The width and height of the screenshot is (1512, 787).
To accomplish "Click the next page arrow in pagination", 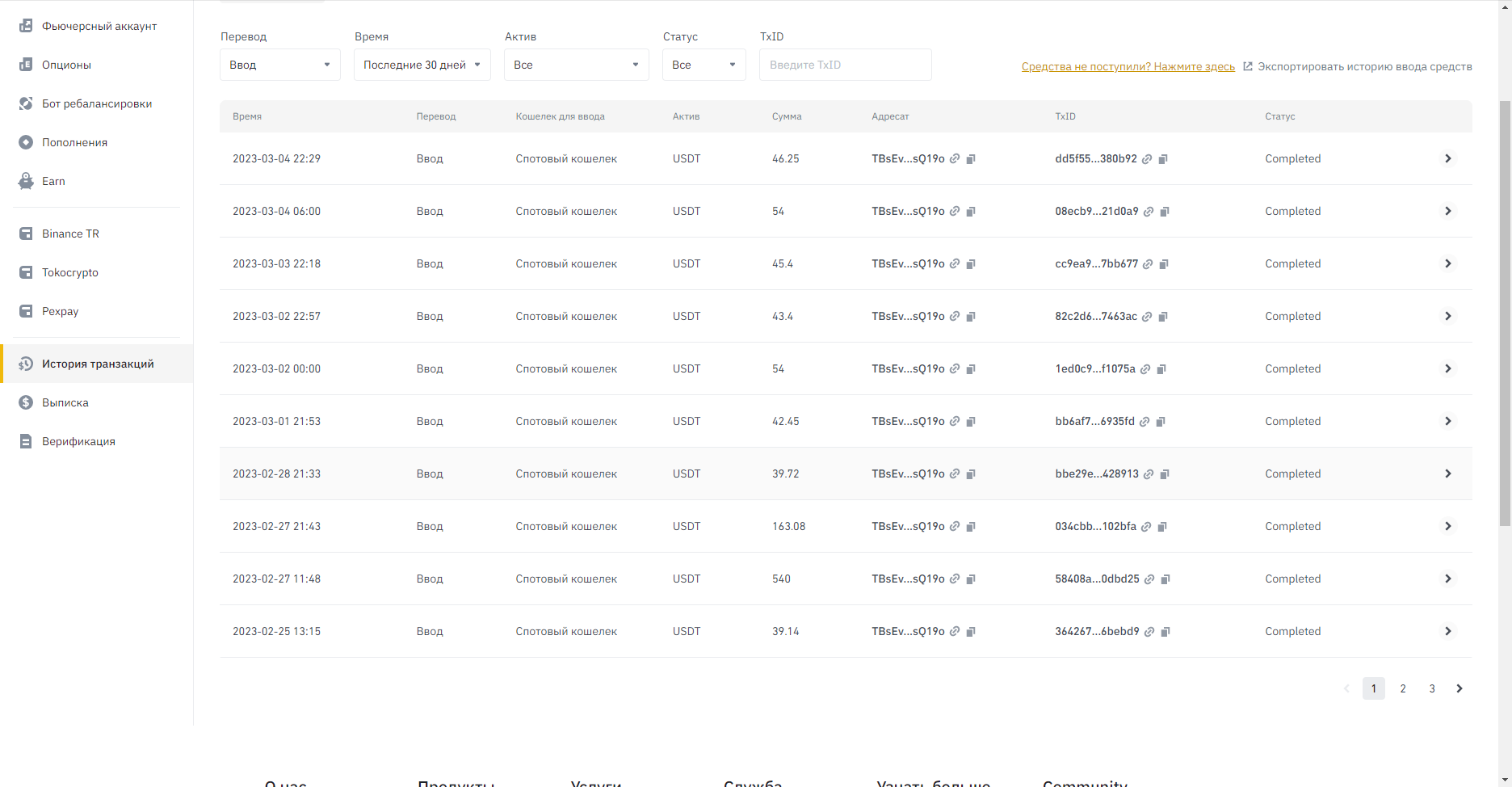I will [1459, 688].
